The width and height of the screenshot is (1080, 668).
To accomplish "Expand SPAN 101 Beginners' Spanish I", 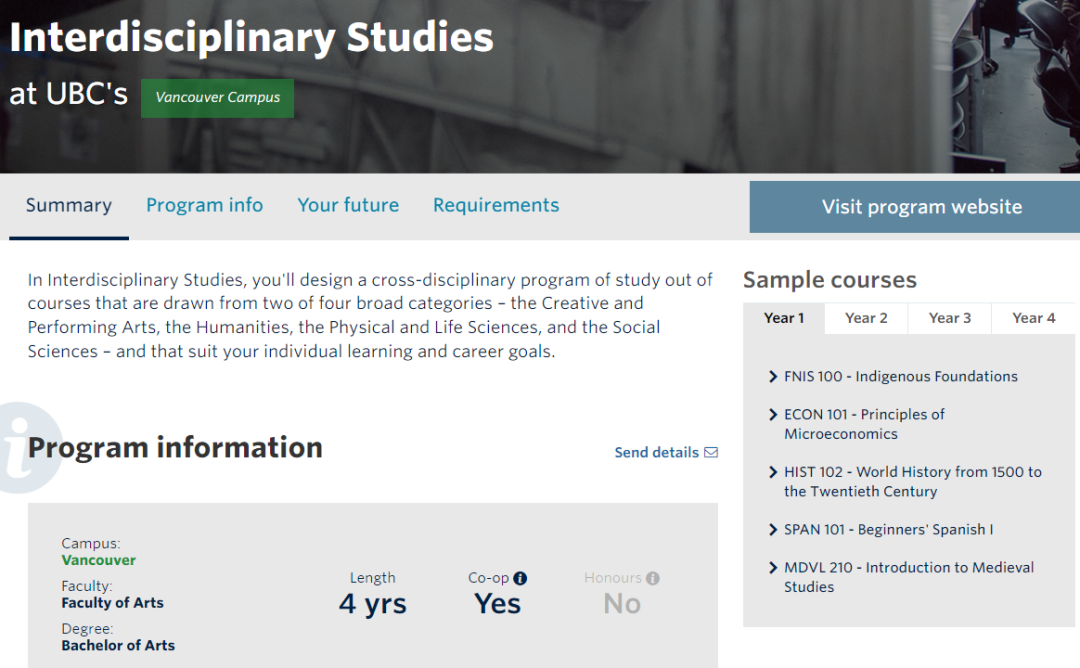I will (773, 530).
